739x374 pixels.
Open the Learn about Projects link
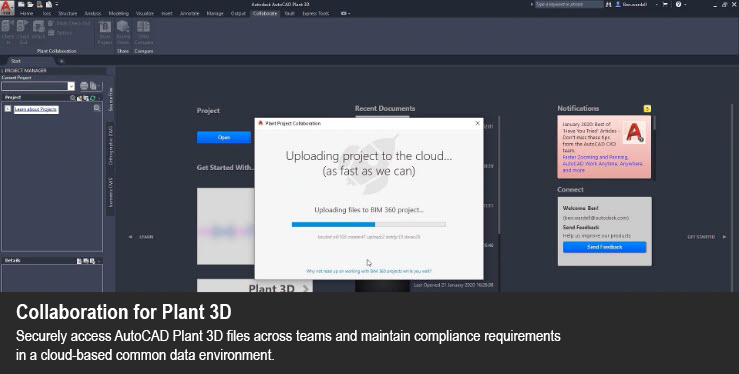tap(36, 109)
